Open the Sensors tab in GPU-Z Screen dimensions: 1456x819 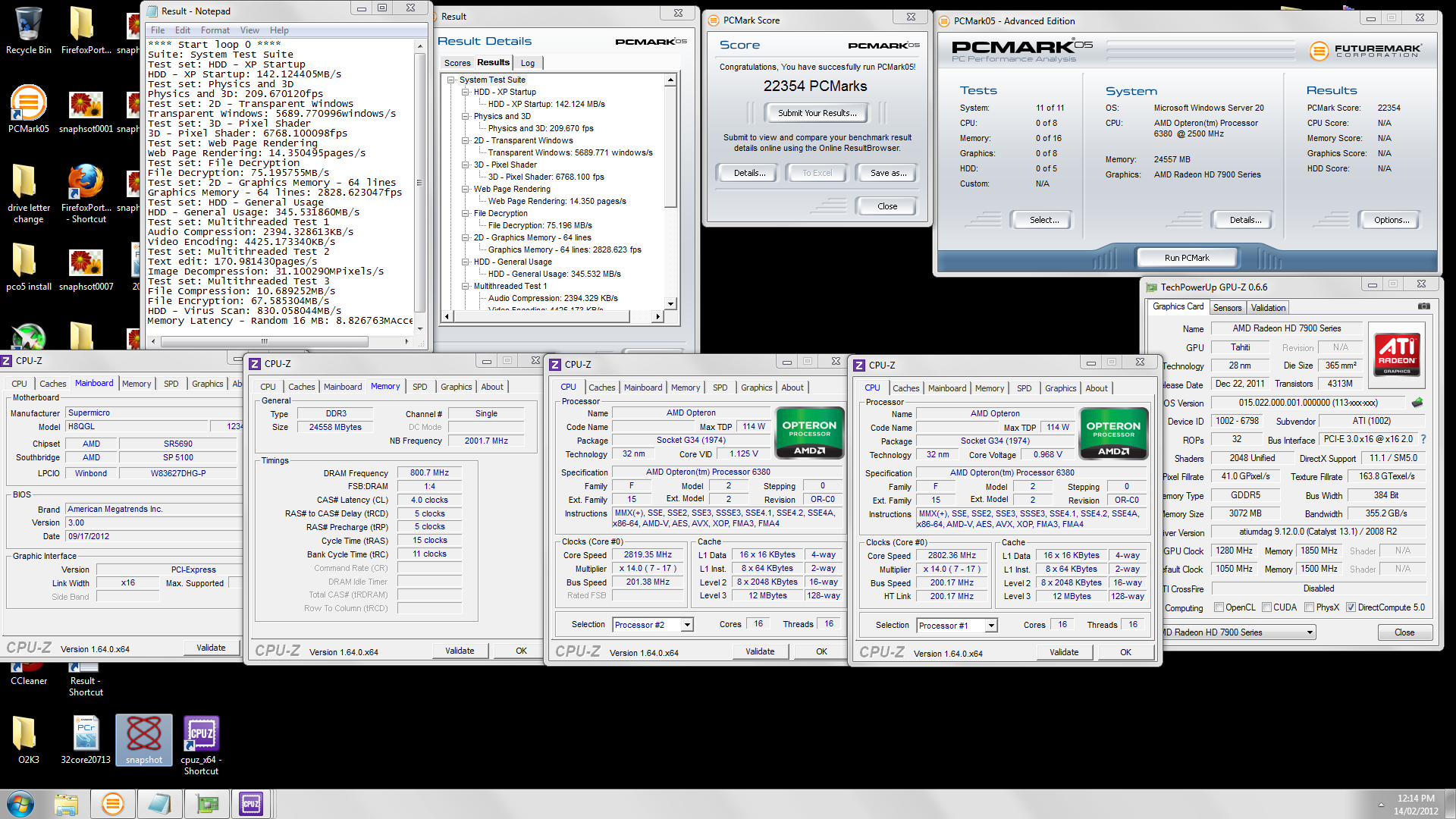[x=1227, y=308]
